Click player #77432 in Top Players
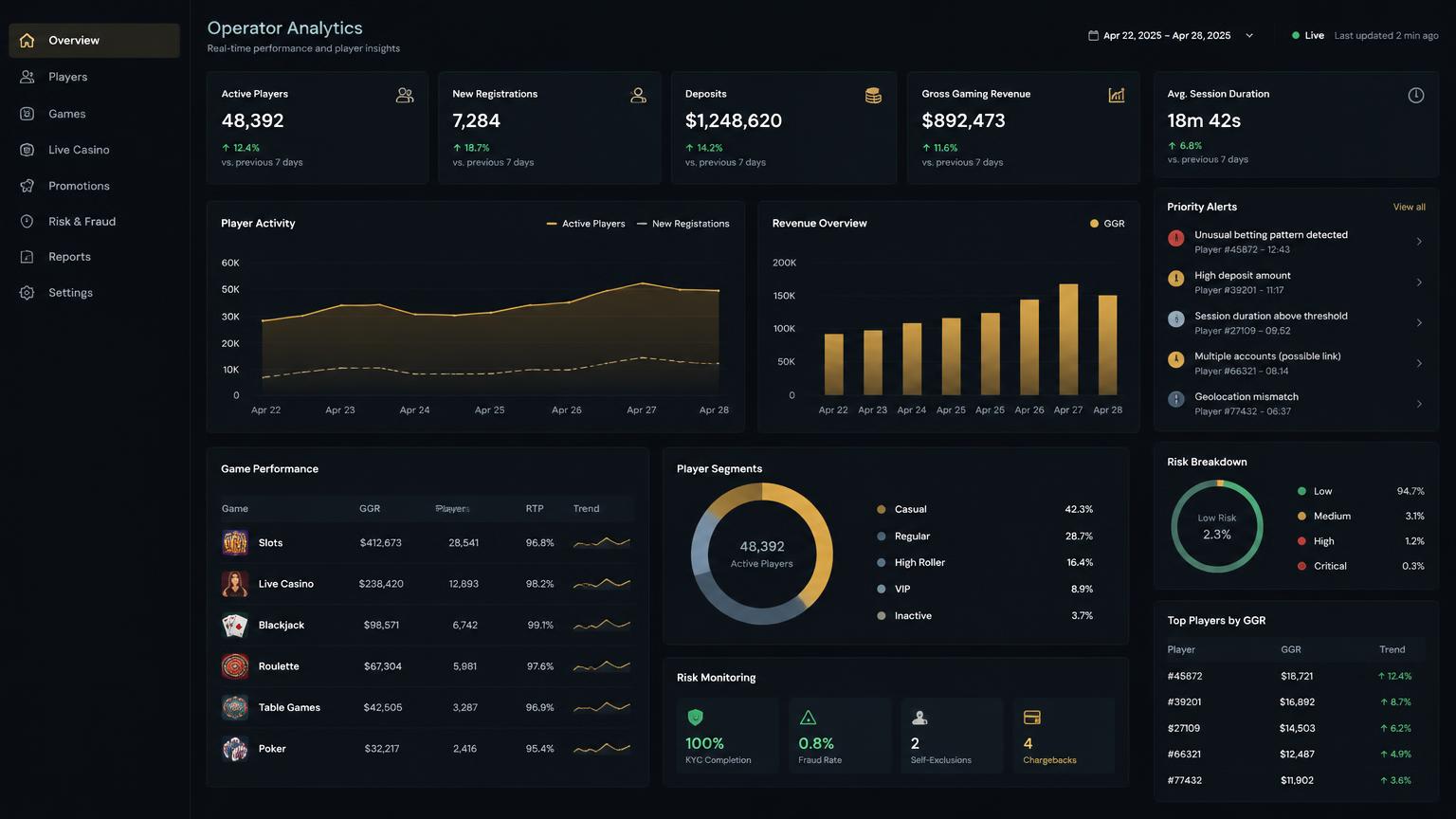This screenshot has width=1456, height=819. click(x=1185, y=781)
